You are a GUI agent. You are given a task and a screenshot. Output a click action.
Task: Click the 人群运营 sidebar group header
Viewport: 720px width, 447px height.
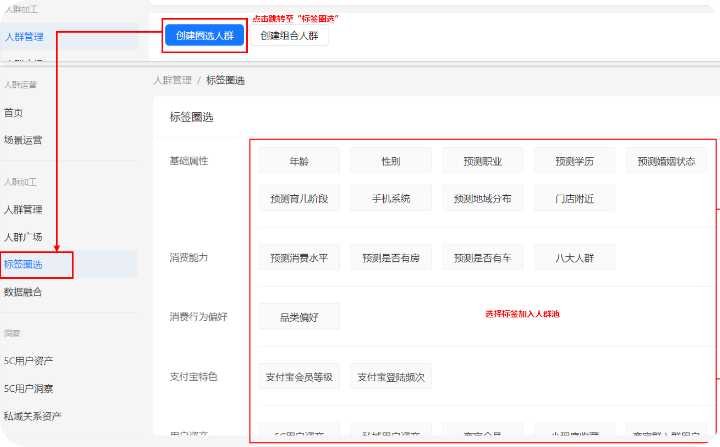[x=20, y=85]
